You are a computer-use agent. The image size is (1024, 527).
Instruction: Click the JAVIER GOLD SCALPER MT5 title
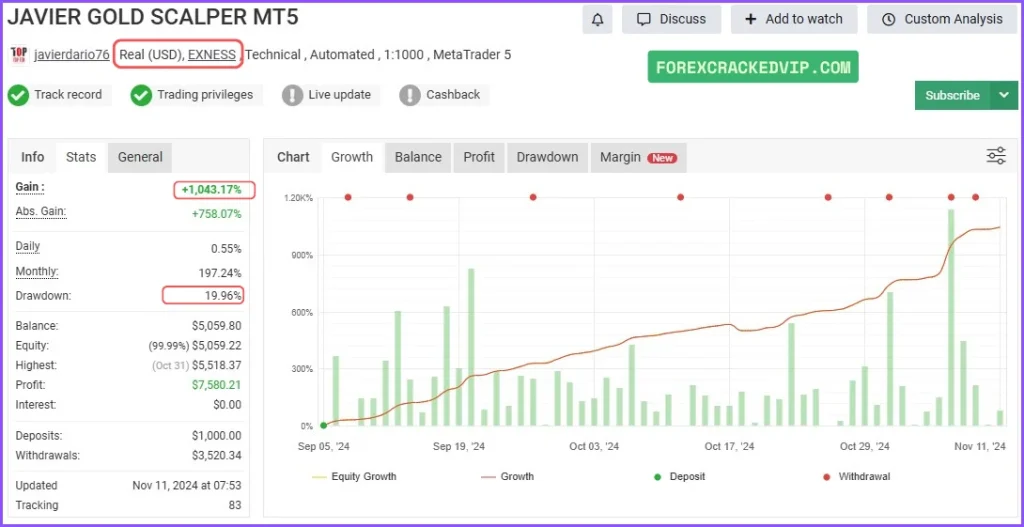153,17
